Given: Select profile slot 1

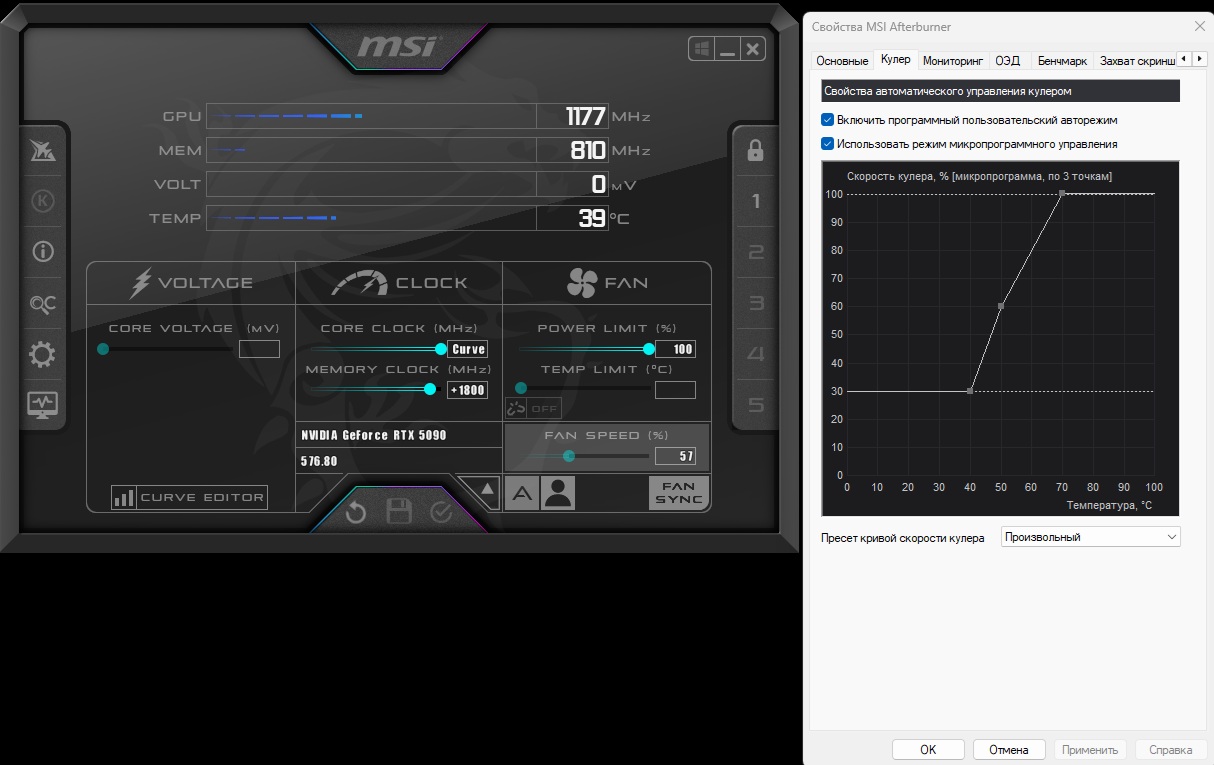Looking at the screenshot, I should 756,202.
